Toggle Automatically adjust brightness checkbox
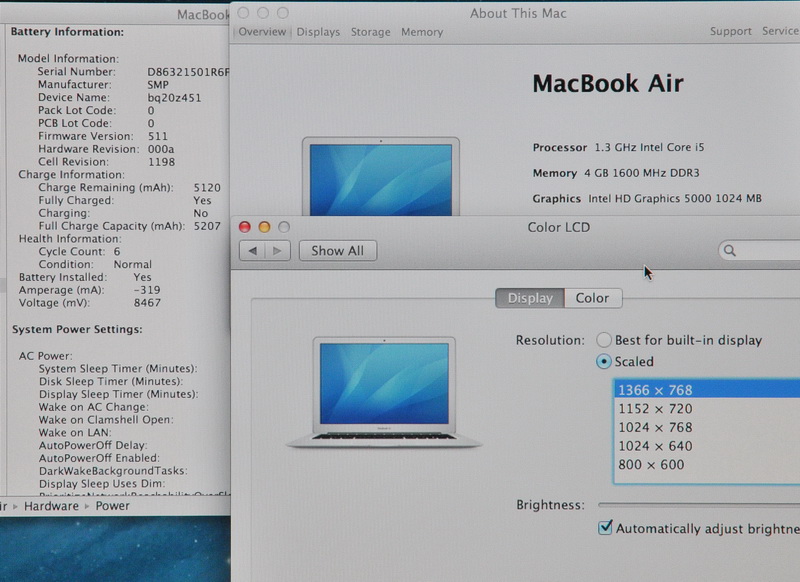 605,527
